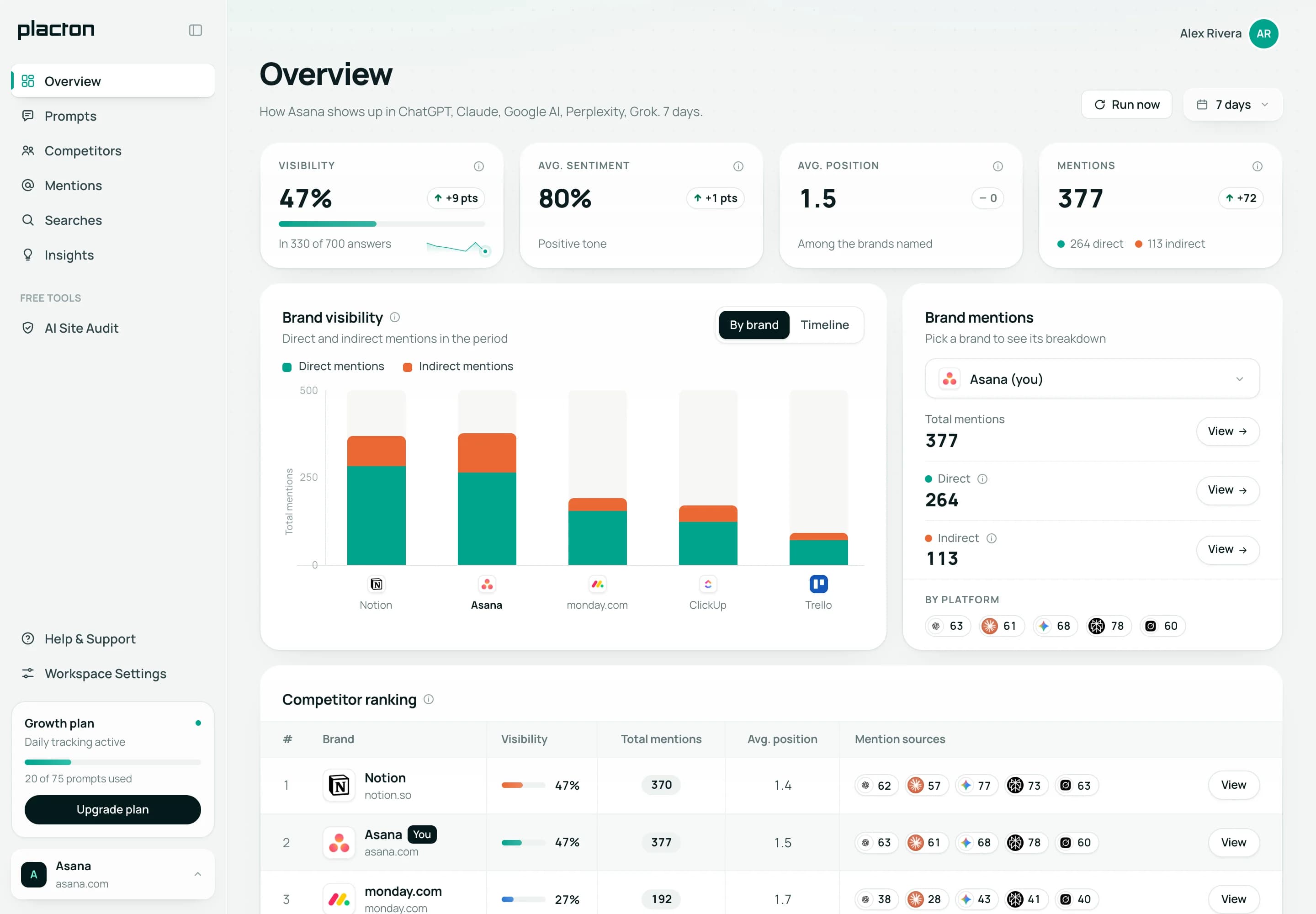Open Mentions from the sidebar

point(113,186)
